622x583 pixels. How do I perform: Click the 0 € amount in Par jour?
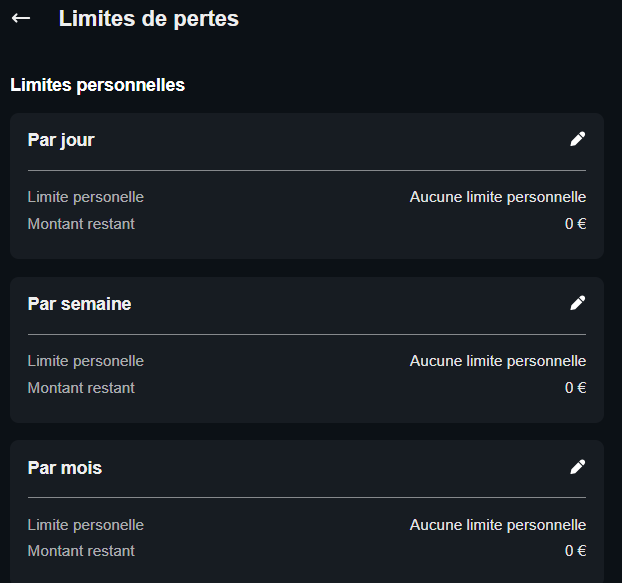[x=575, y=224]
